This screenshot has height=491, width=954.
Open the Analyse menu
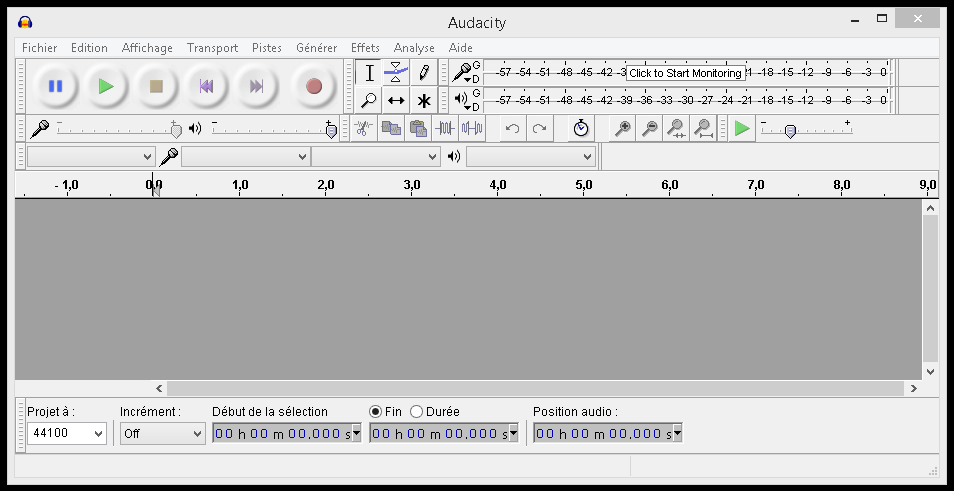point(414,47)
